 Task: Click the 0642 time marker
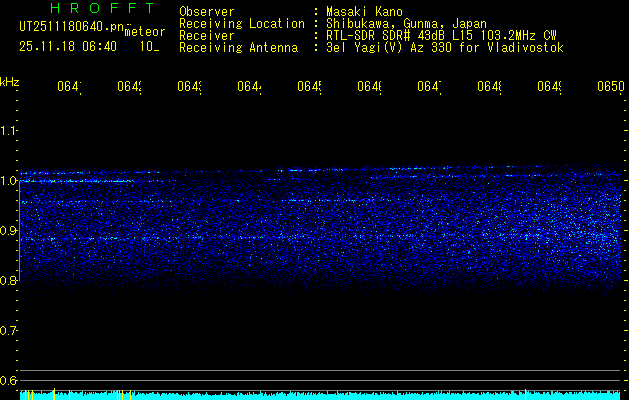[x=130, y=86]
